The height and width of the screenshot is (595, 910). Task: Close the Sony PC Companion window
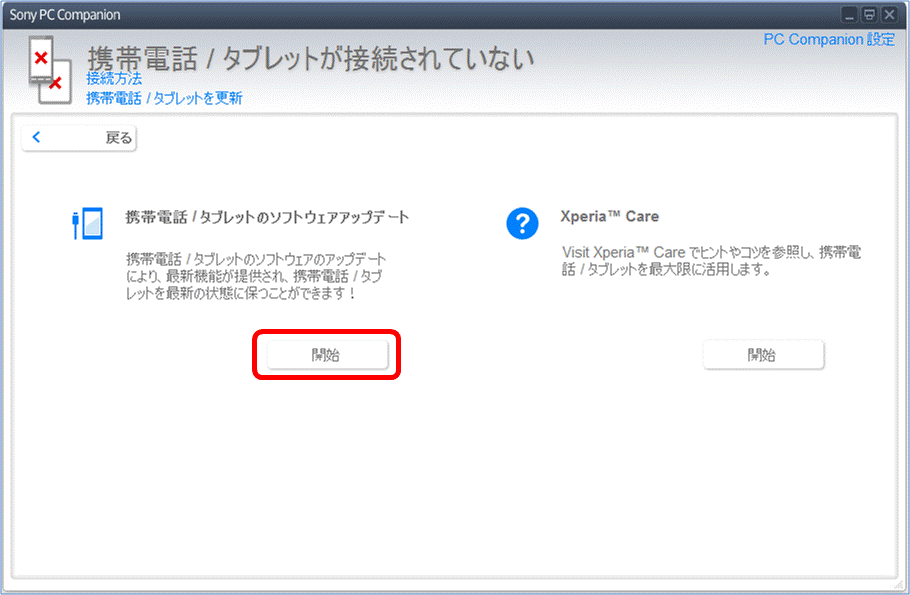(x=889, y=15)
